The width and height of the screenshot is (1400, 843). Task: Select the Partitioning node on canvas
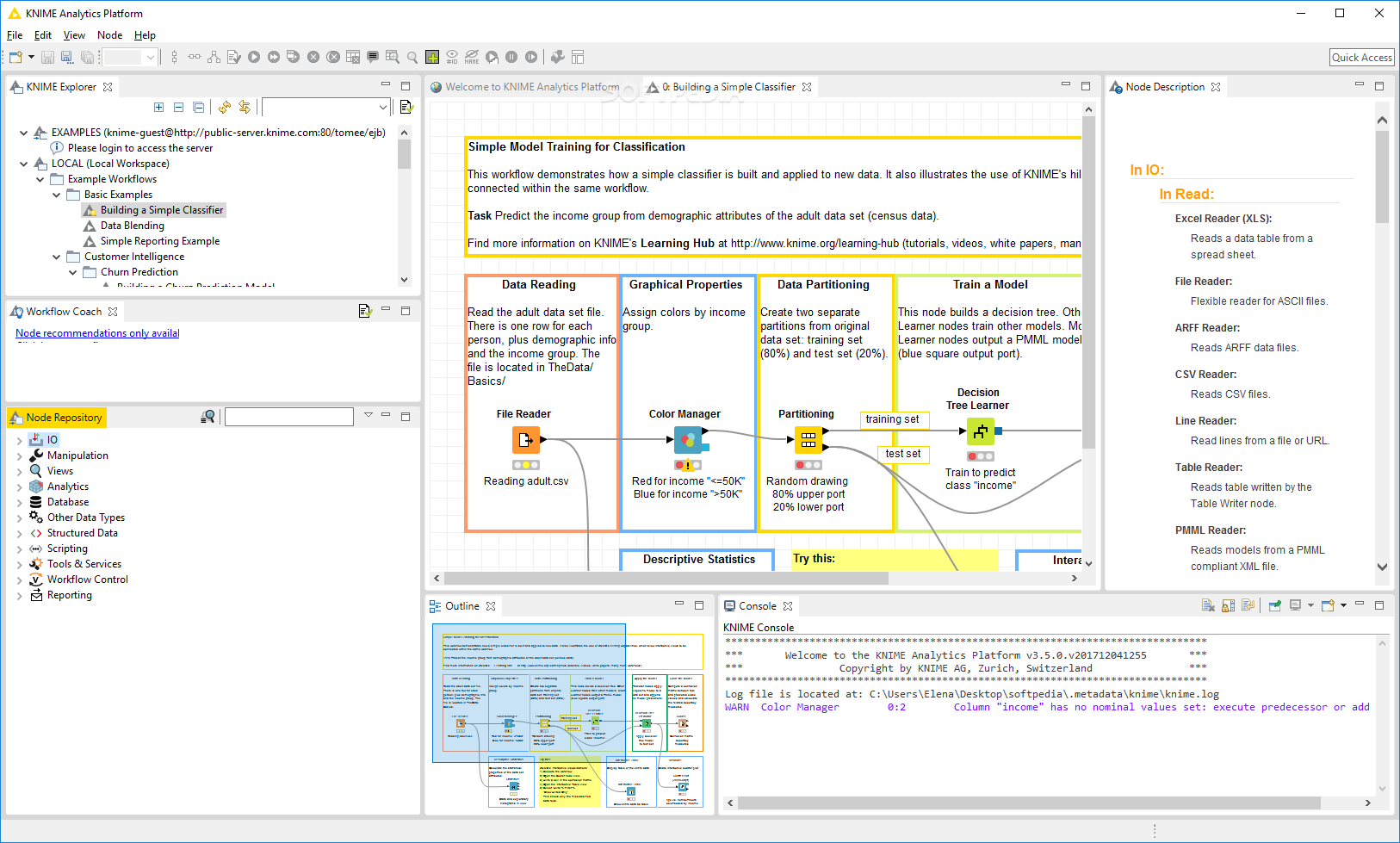pyautogui.click(x=808, y=440)
